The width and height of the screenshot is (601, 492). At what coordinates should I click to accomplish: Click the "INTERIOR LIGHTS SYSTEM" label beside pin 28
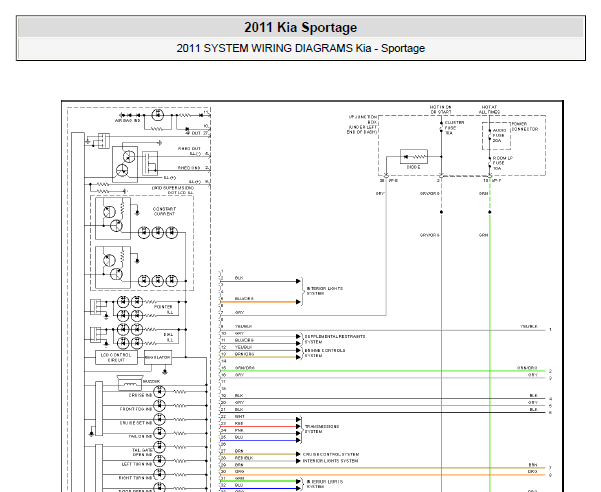330,461
